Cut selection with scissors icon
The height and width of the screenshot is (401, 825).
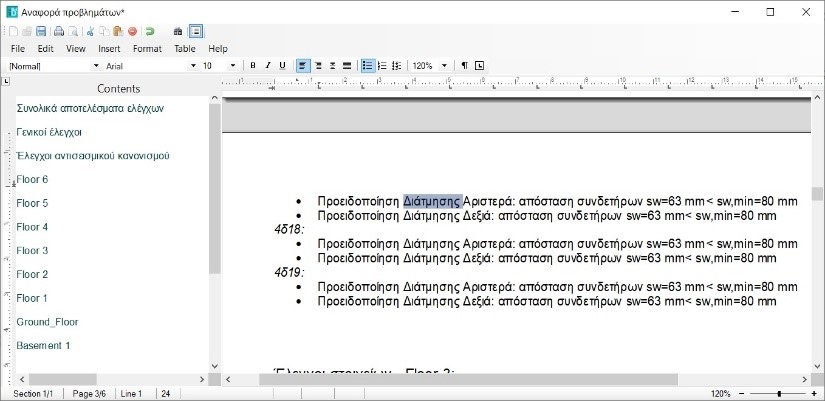(x=90, y=32)
